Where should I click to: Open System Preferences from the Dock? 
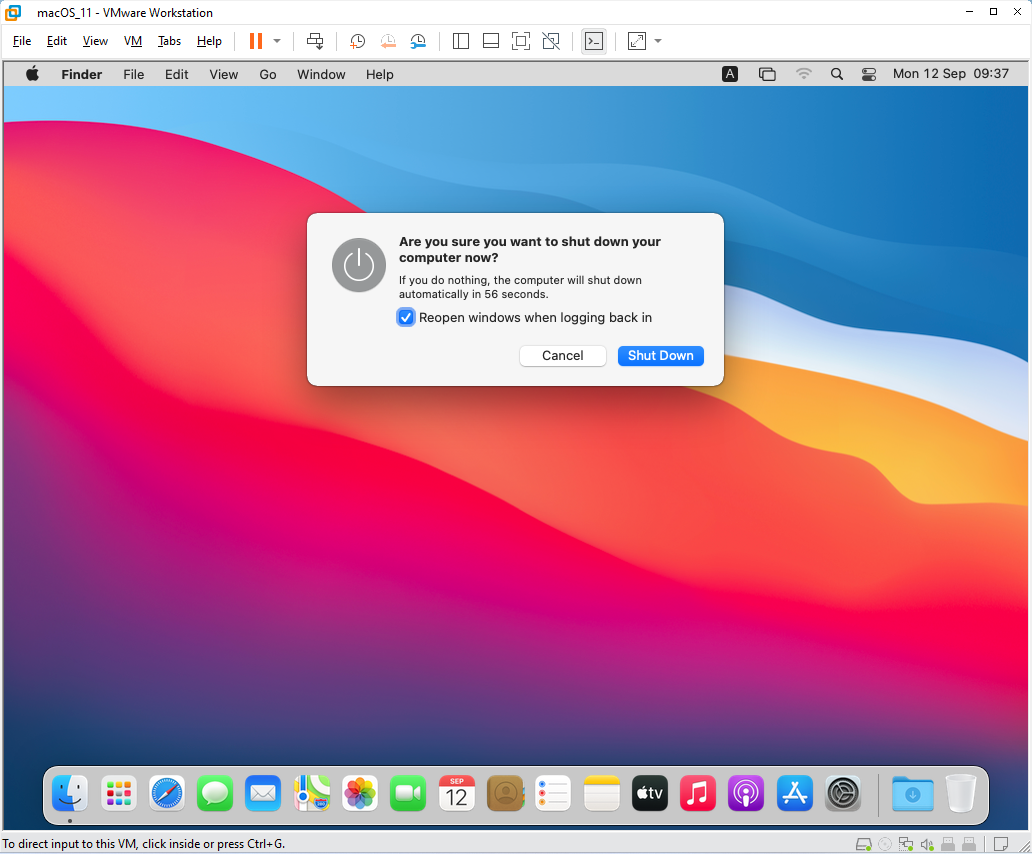(843, 793)
